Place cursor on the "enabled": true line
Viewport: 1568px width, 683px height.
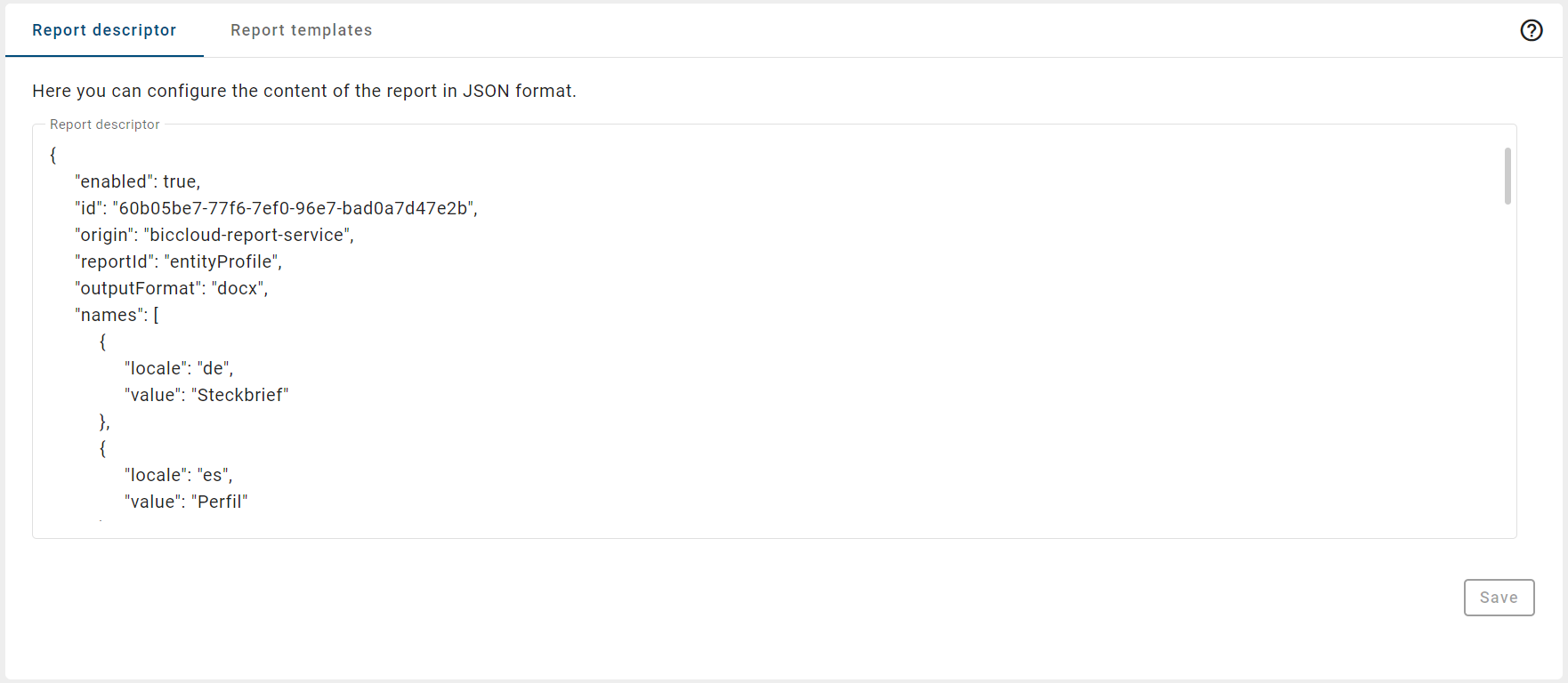coord(139,181)
